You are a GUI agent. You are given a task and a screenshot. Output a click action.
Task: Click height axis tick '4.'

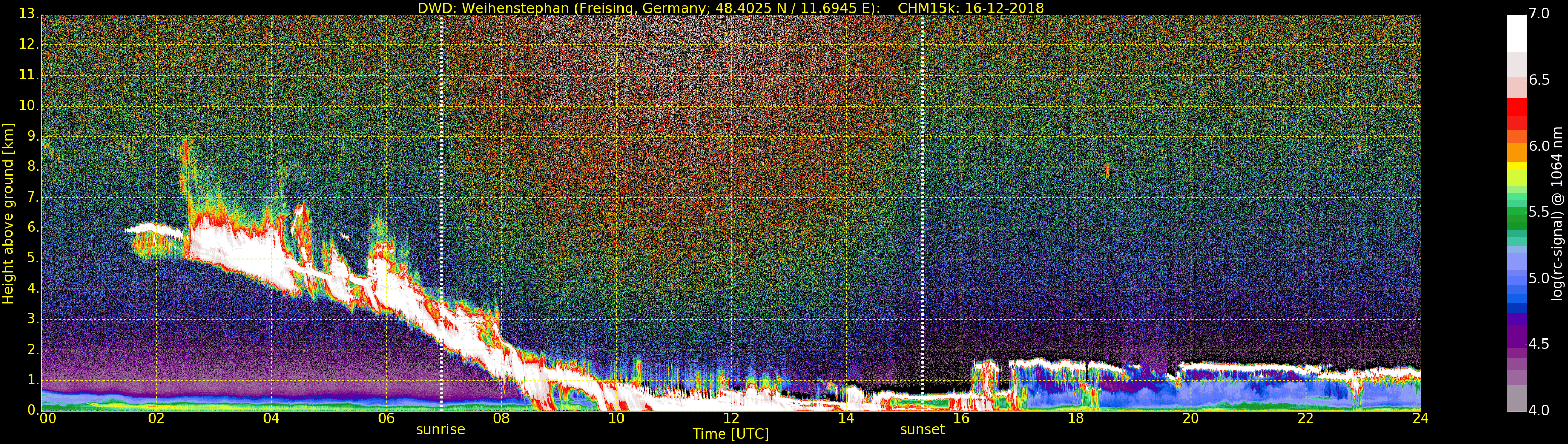[32, 288]
